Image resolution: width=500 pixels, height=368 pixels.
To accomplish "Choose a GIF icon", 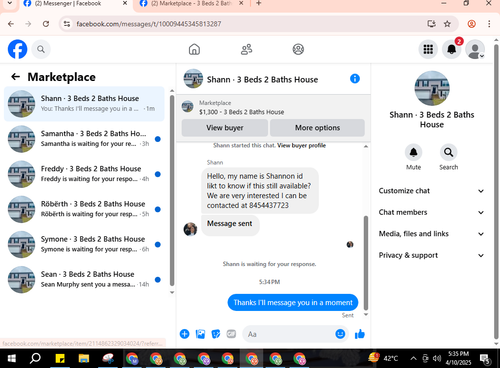I will 231,334.
